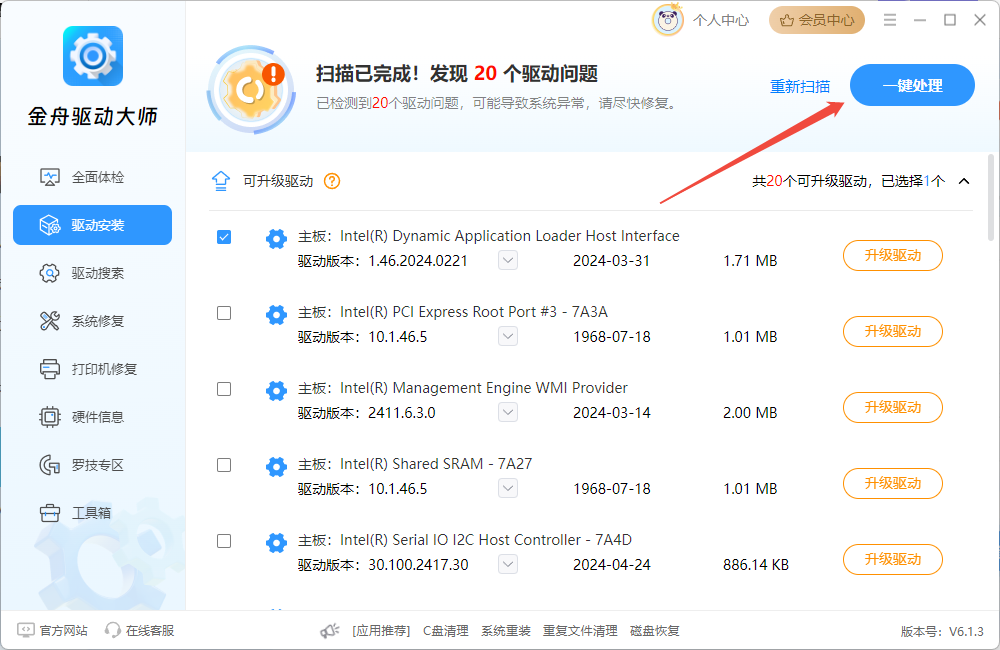Open 全面体检 in the sidebar

click(x=92, y=177)
